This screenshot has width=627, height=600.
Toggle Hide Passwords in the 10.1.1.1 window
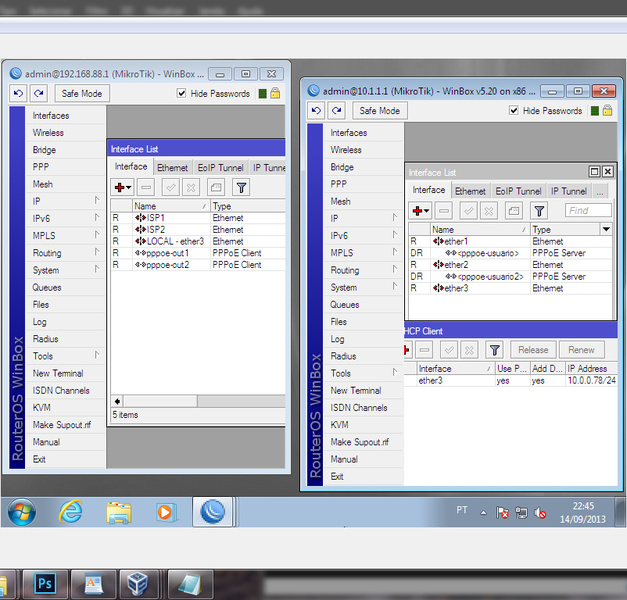coord(514,110)
